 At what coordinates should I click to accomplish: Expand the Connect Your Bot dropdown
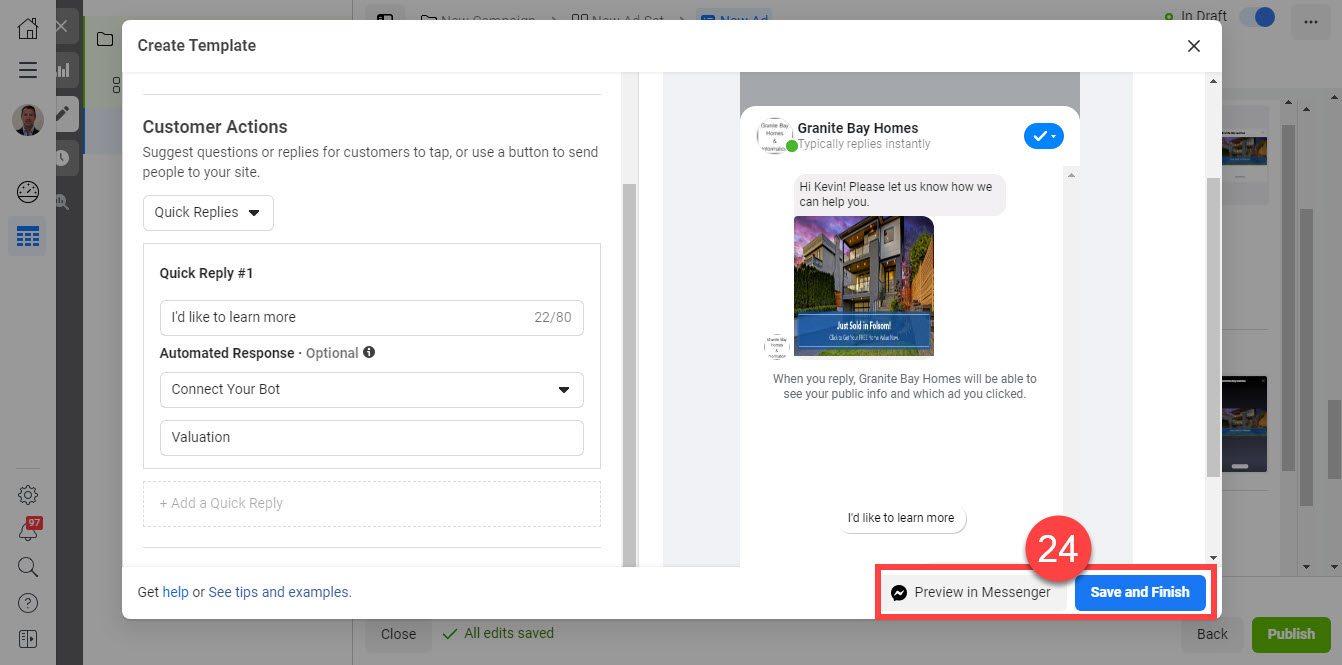click(371, 390)
